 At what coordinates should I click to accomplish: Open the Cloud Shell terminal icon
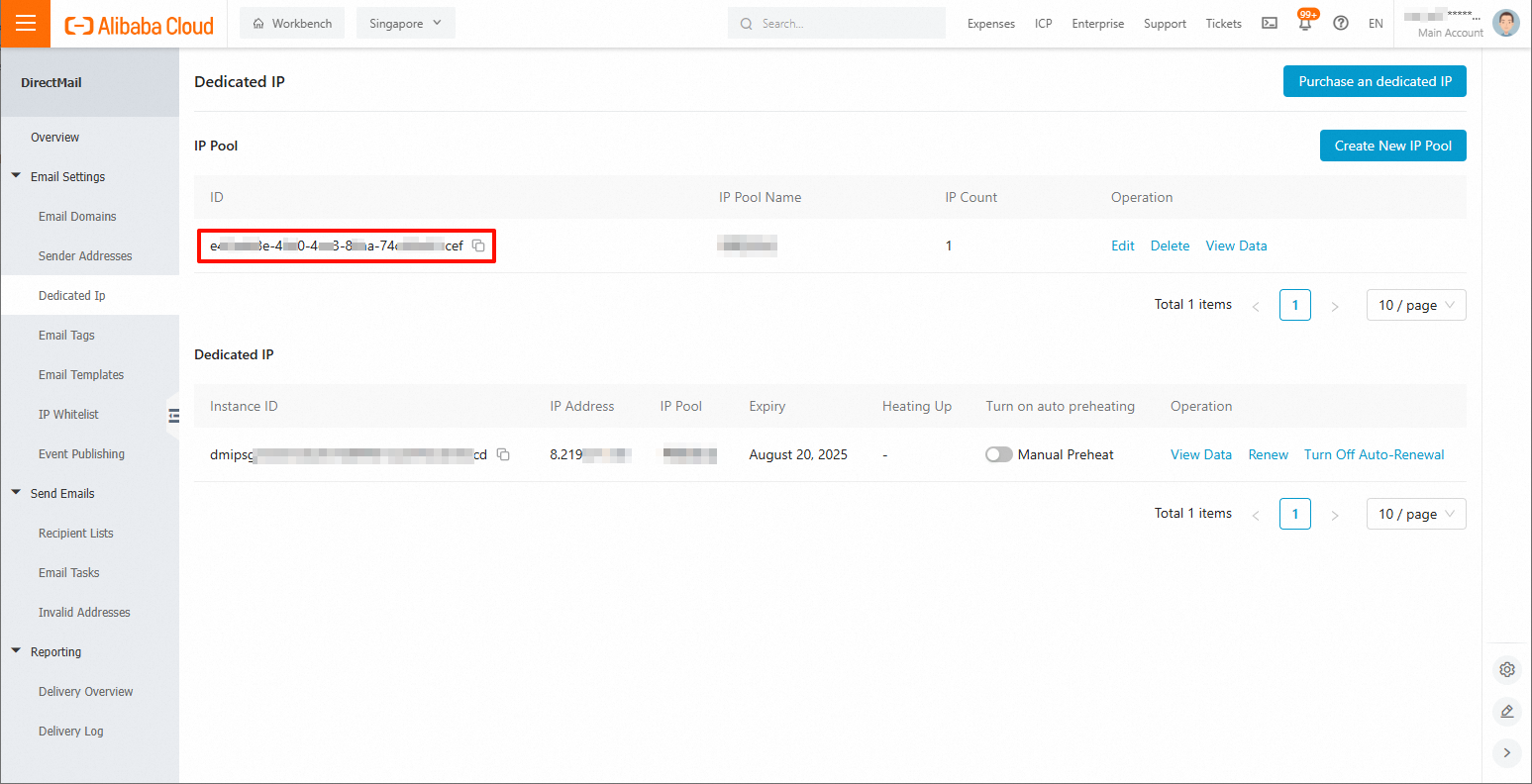pyautogui.click(x=1270, y=24)
